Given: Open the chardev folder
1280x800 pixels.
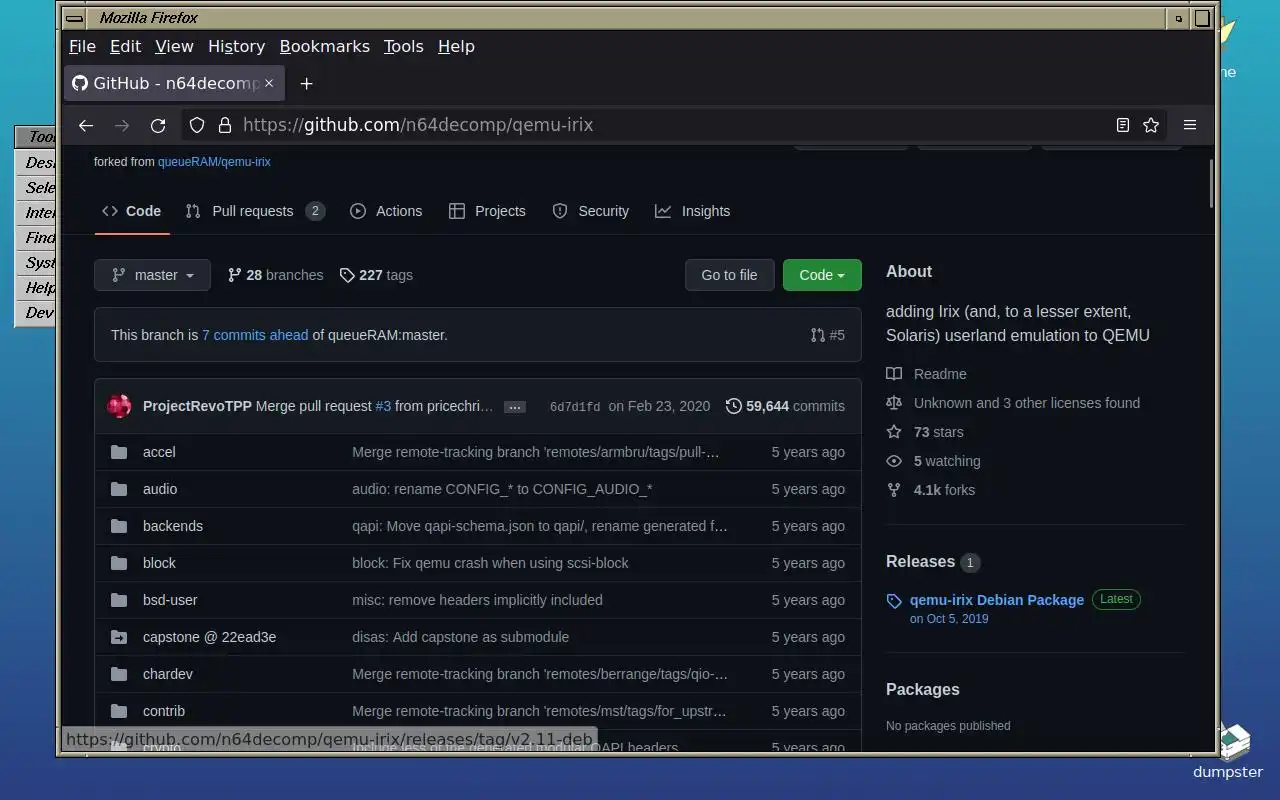Looking at the screenshot, I should 168,674.
